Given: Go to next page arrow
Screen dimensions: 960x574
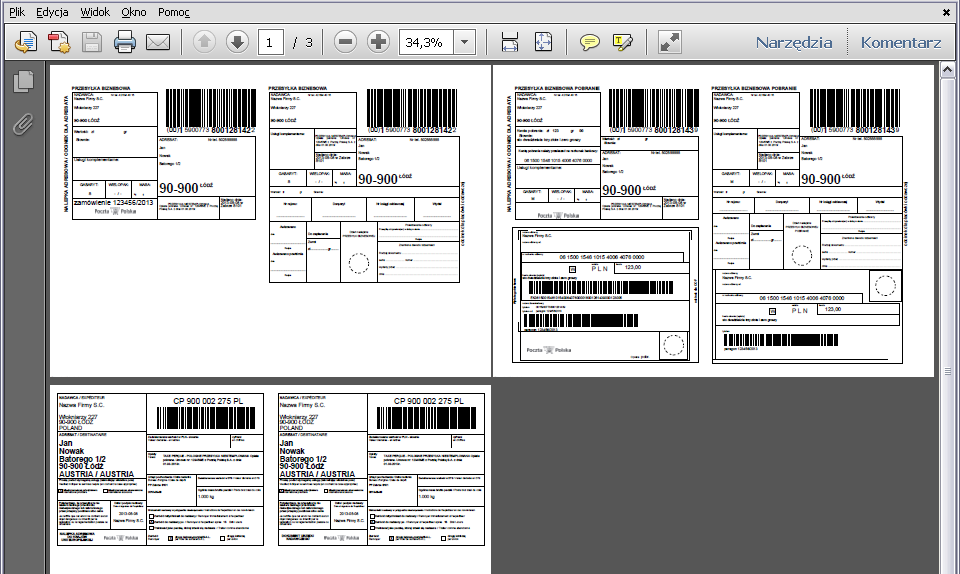Looking at the screenshot, I should click(x=238, y=42).
